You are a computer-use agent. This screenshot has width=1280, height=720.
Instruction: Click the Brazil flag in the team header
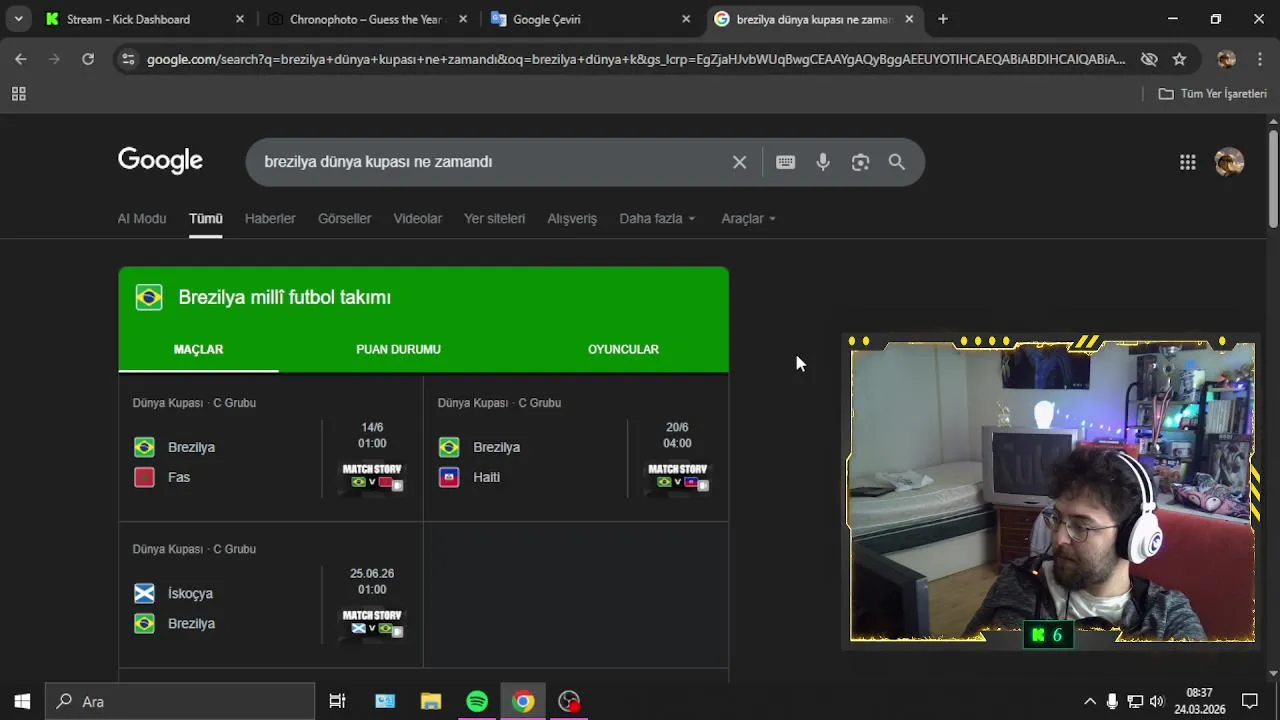click(149, 297)
